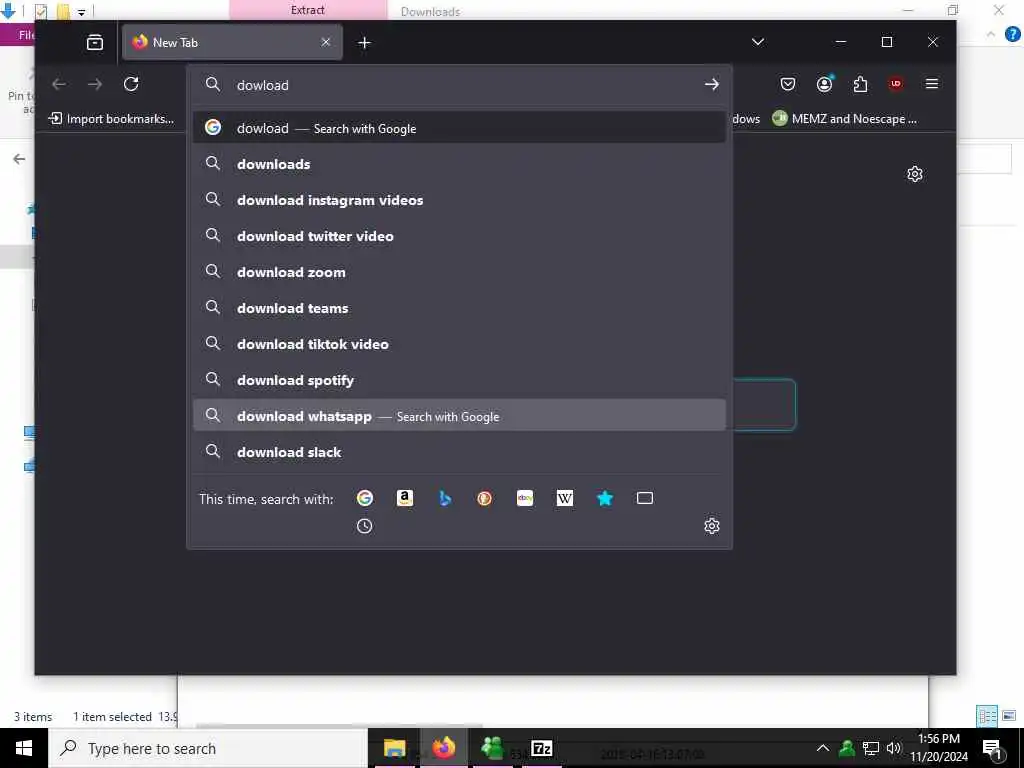
Task: Click the address bar containing dowload
Action: tap(457, 85)
